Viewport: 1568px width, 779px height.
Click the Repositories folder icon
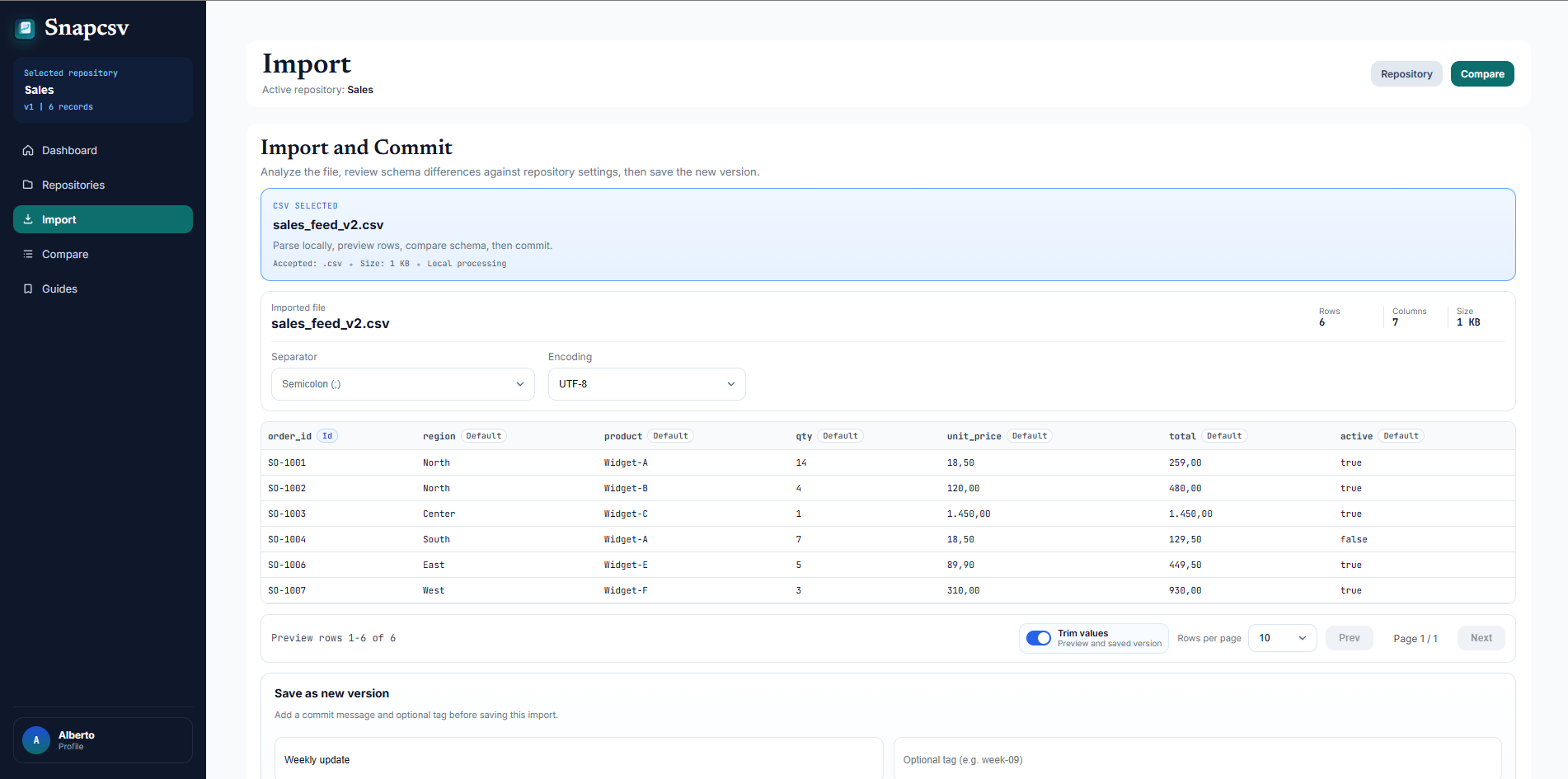(28, 185)
